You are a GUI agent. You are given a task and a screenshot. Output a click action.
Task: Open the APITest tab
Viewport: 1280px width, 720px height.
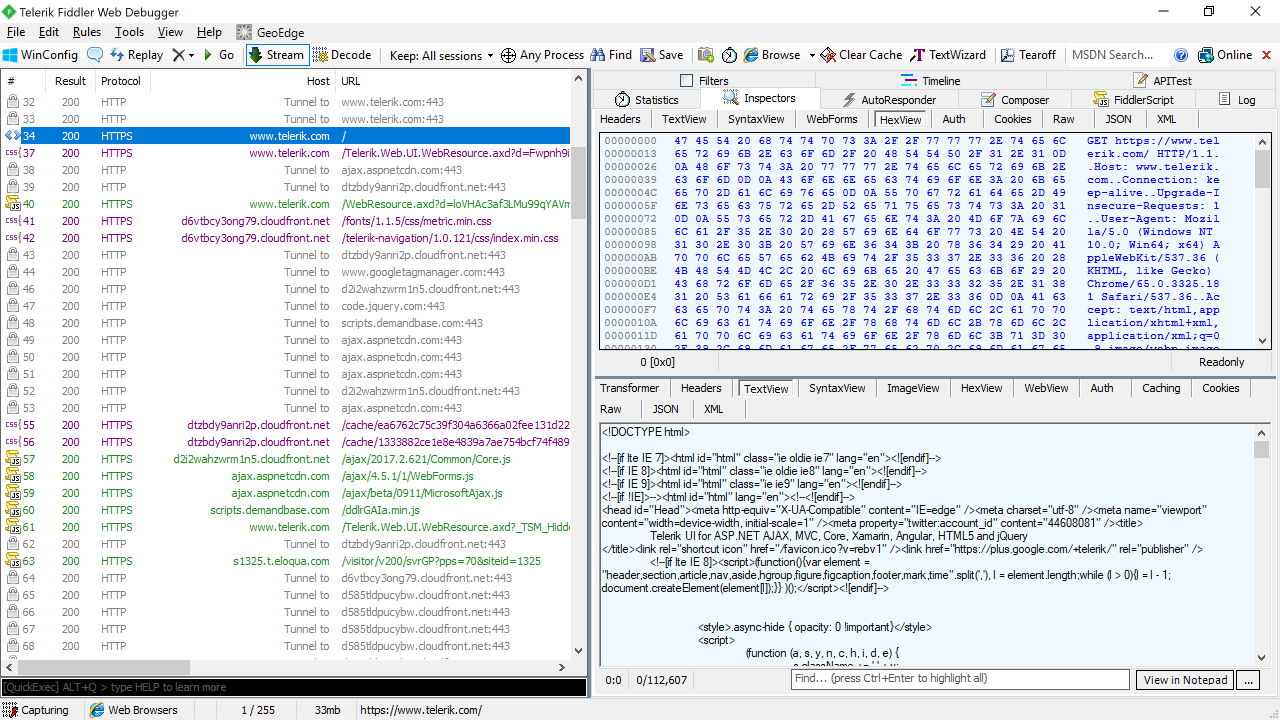coord(1162,81)
